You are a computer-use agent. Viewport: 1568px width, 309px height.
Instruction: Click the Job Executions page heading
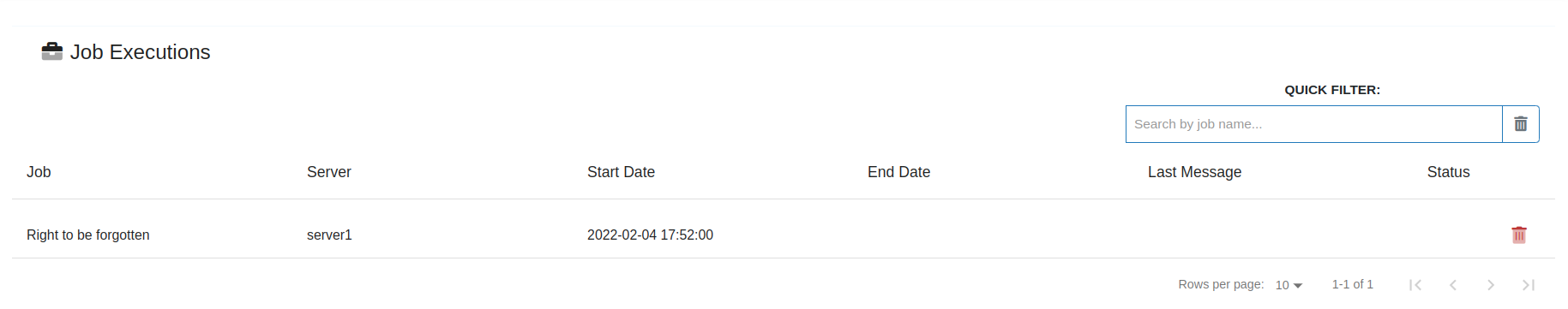pos(140,52)
